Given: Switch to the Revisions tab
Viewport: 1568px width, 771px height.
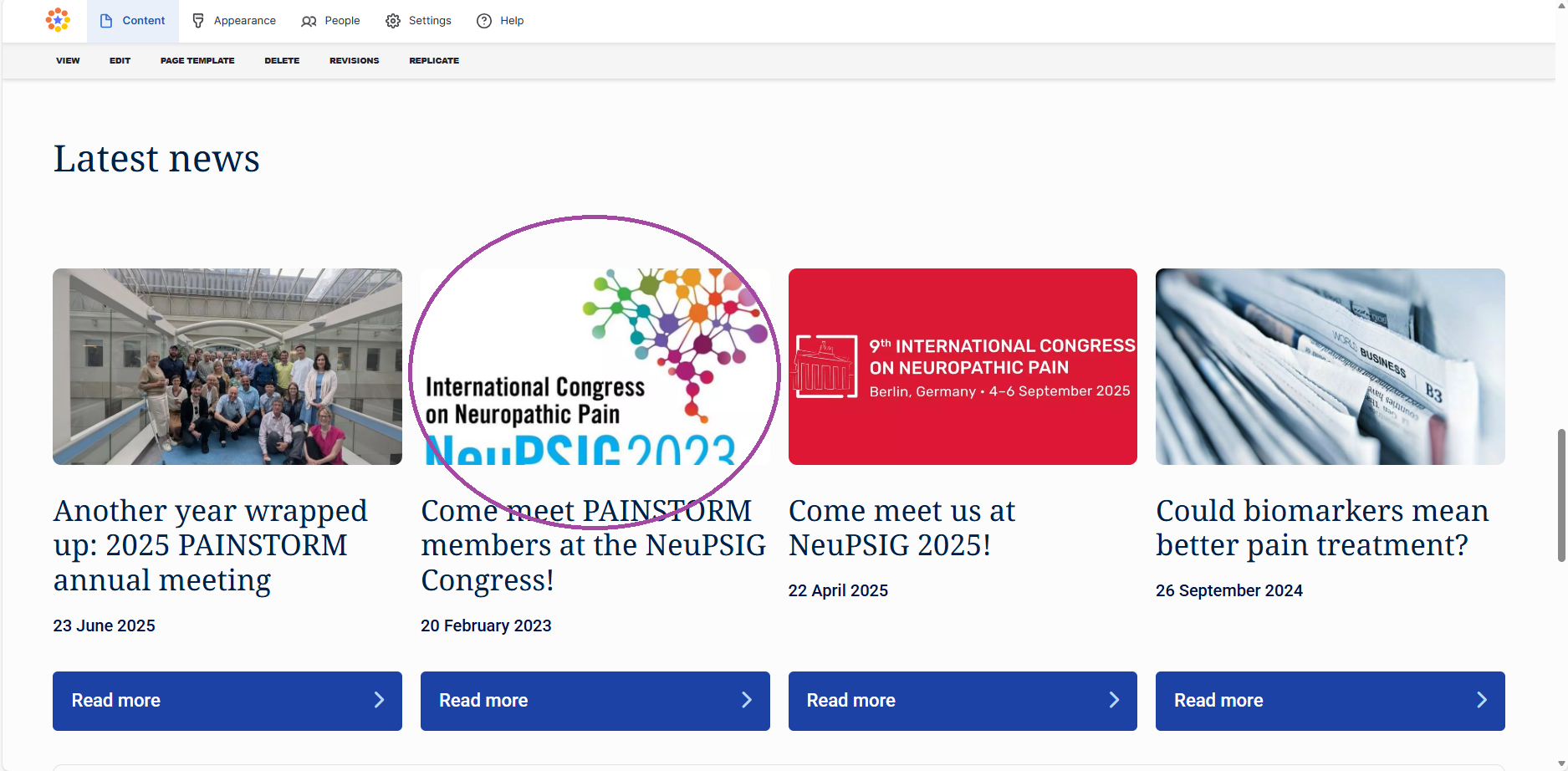Looking at the screenshot, I should coord(354,61).
